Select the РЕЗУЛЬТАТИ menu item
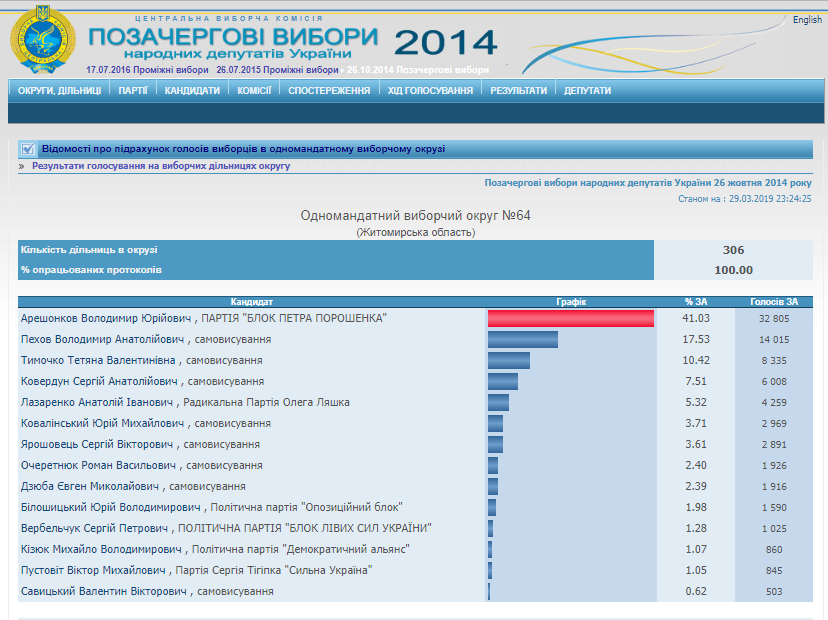Viewport: 828px width, 620px height. (518, 90)
